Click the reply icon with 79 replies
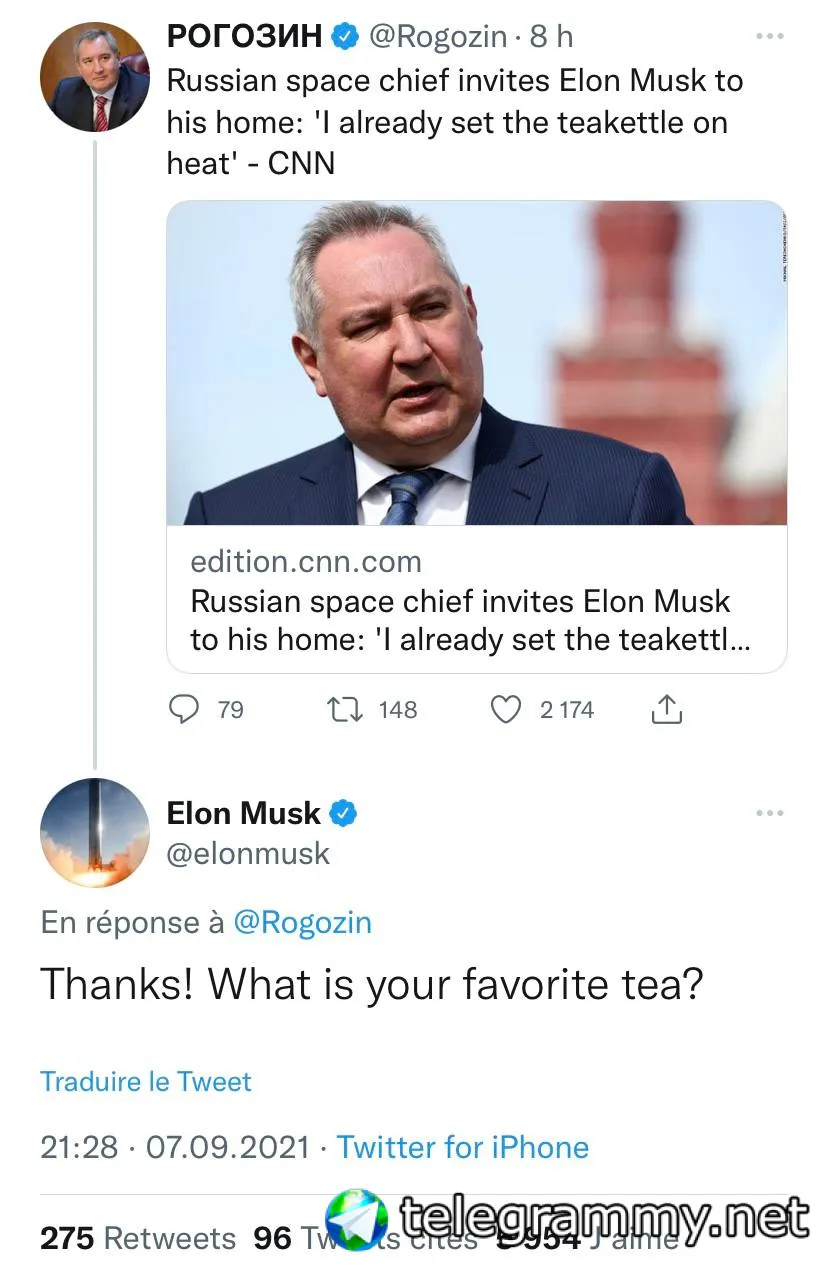This screenshot has width=828, height=1280. [184, 709]
